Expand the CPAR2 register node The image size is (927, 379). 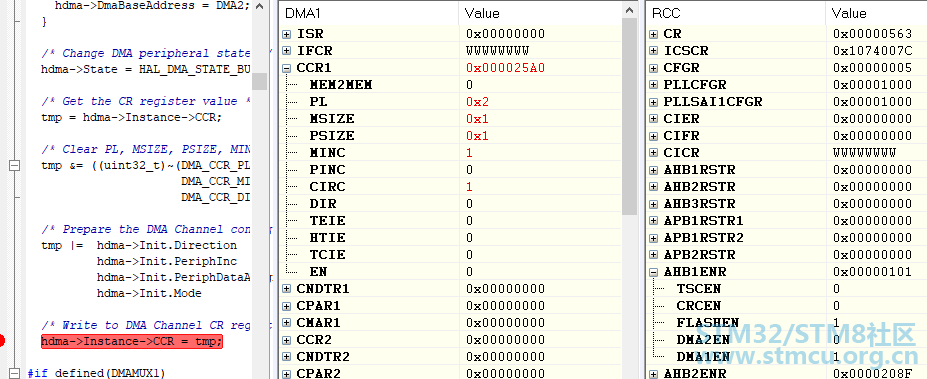287,374
